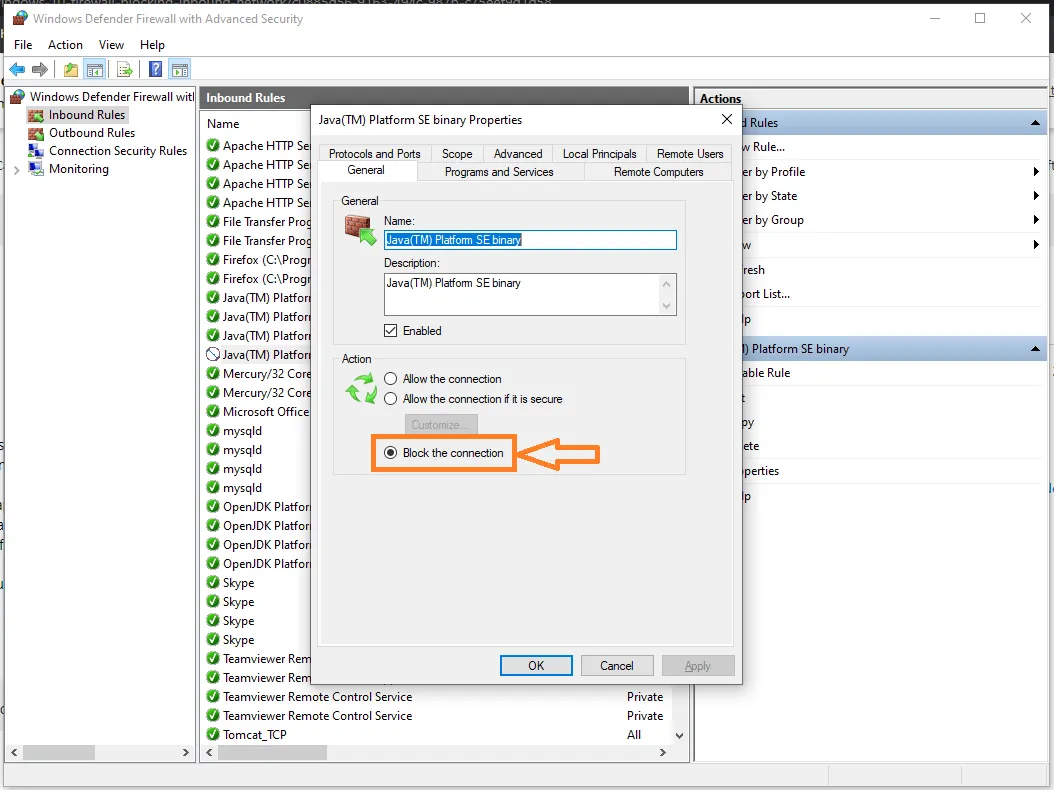
Task: Click green check icon beside Microsoft Office rule
Action: 213,411
